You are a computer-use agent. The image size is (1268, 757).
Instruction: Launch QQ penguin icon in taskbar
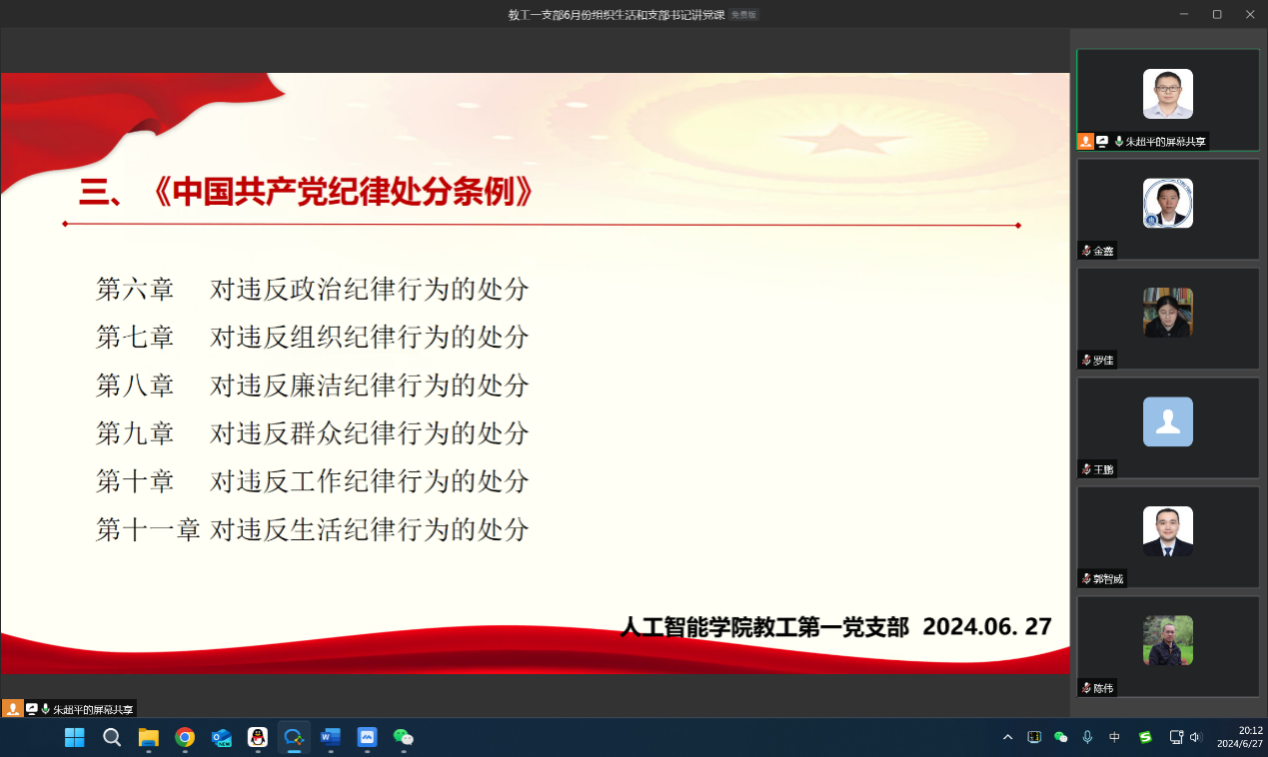pos(257,737)
